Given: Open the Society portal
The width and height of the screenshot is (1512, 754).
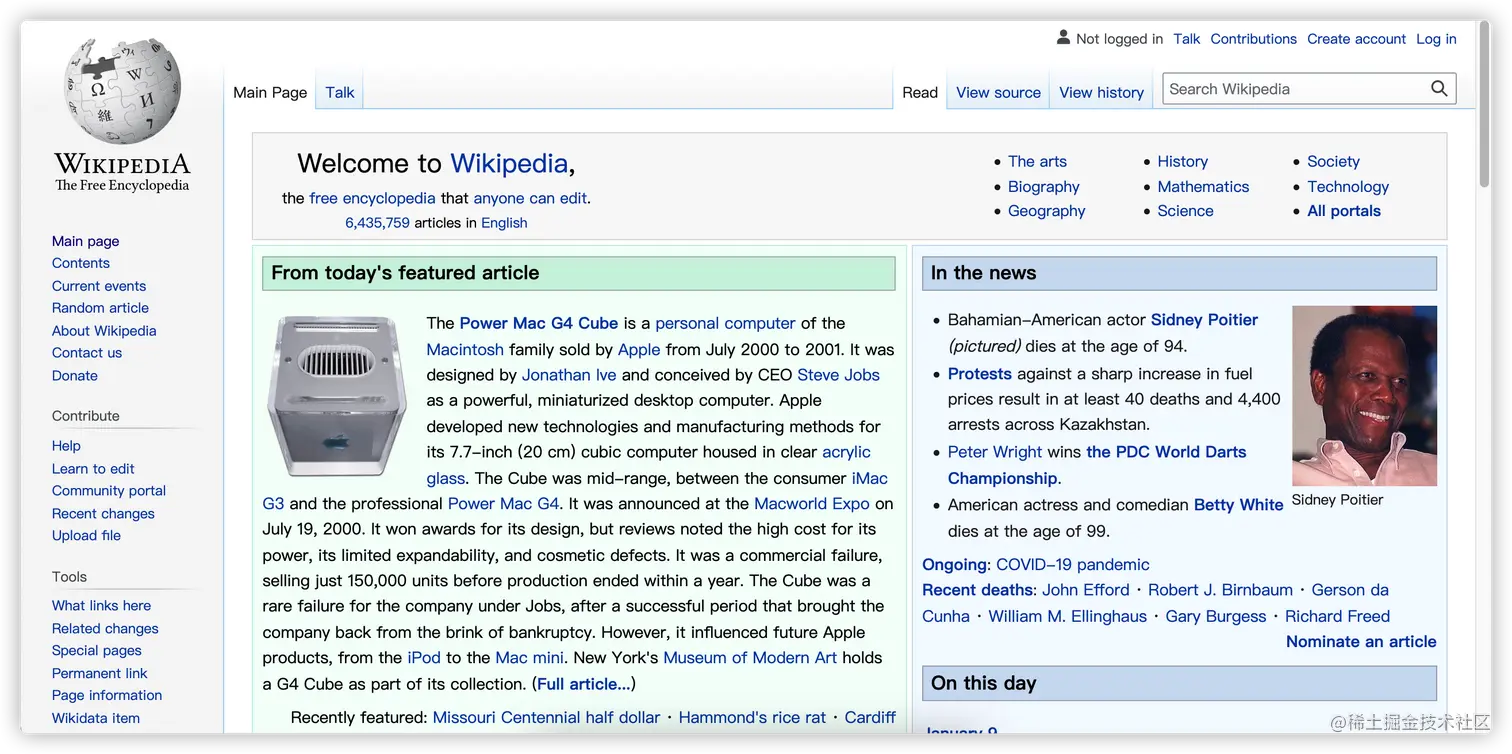Looking at the screenshot, I should tap(1333, 162).
